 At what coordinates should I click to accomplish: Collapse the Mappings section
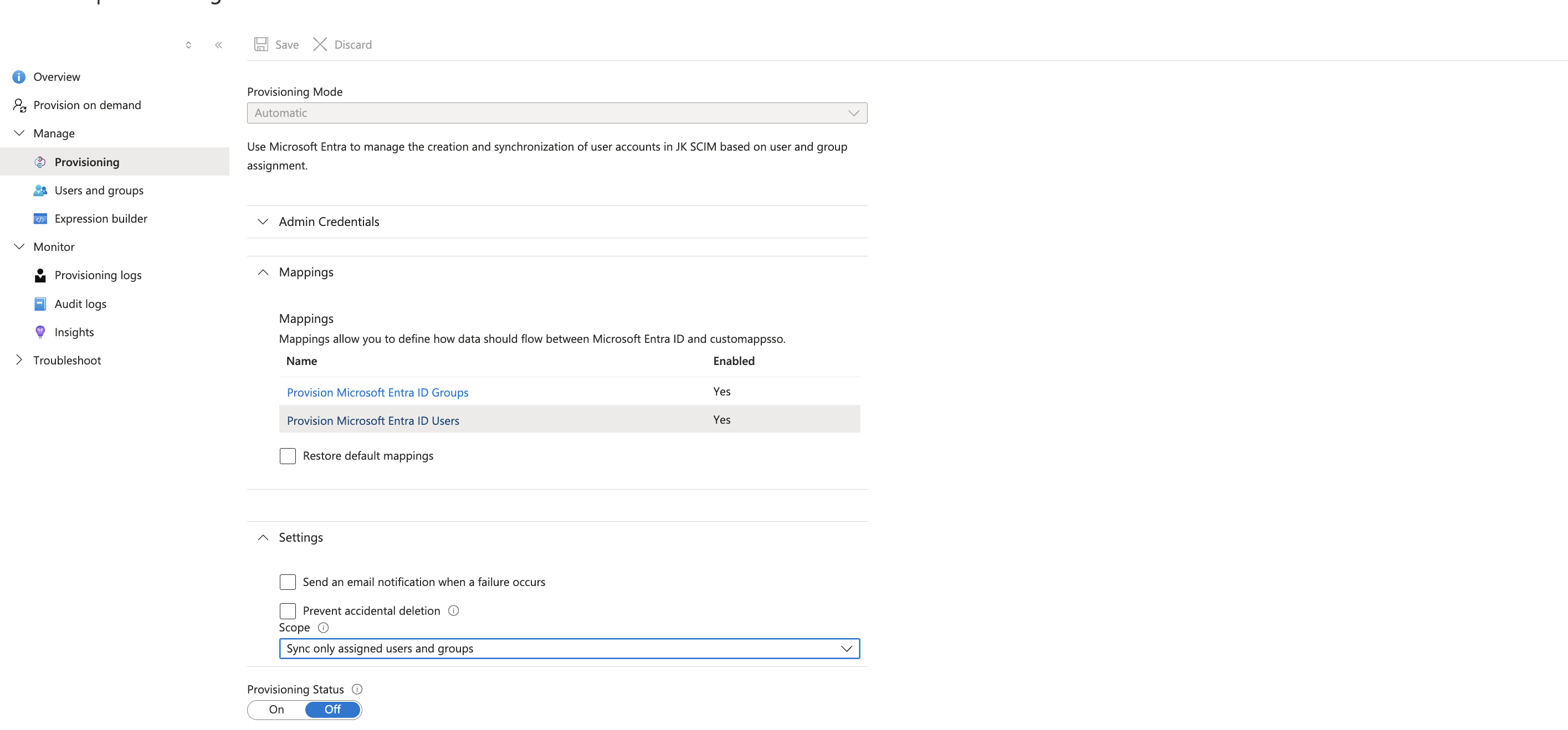(x=263, y=272)
